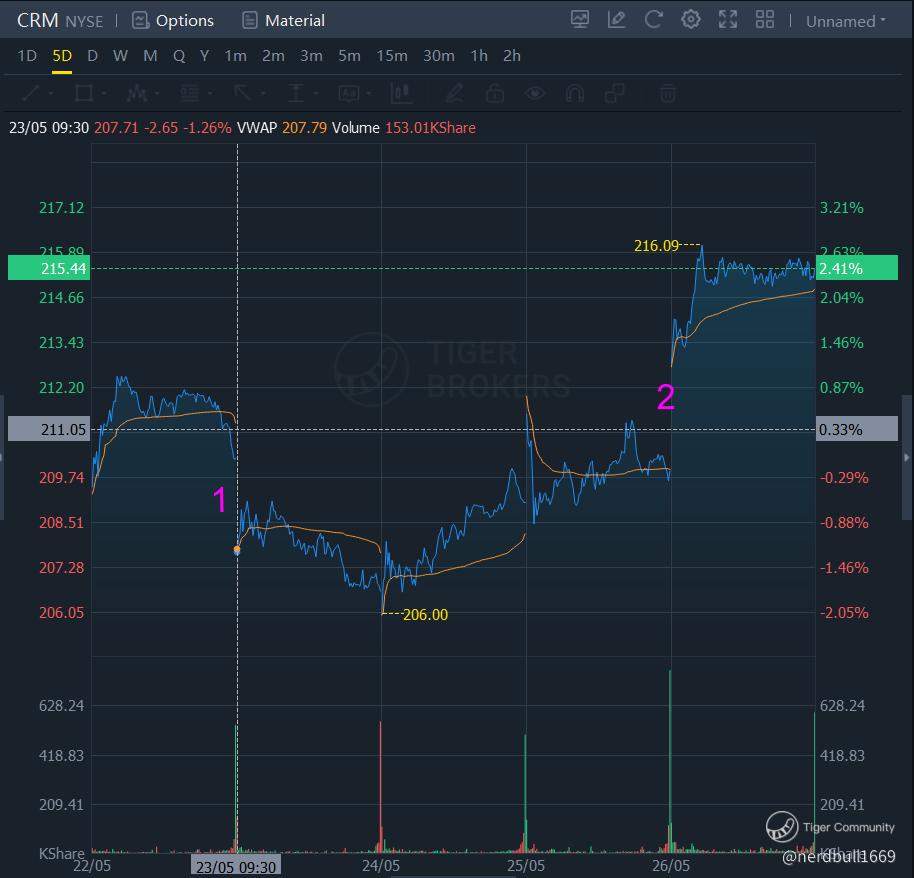
Task: Select the 2m interval
Action: (273, 56)
